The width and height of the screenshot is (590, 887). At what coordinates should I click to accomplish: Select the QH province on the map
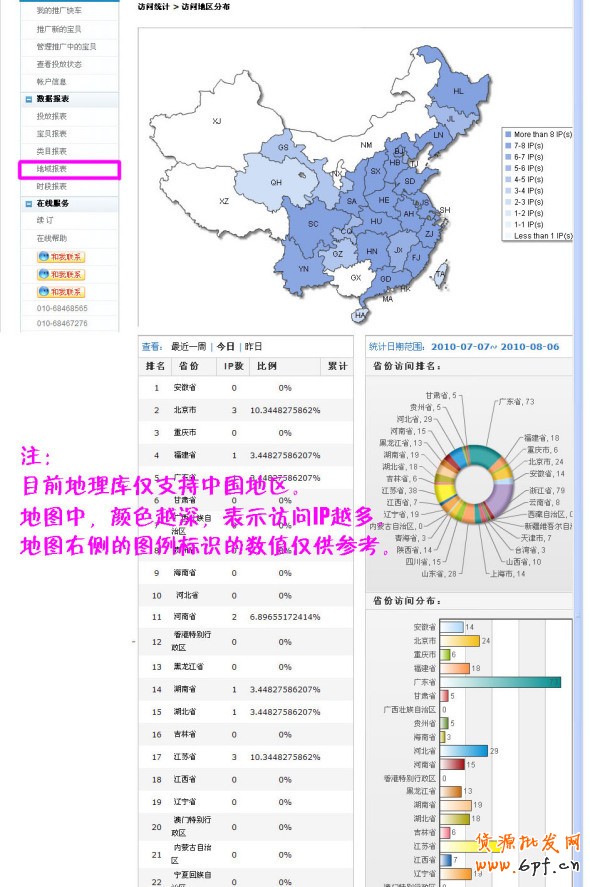(x=275, y=182)
